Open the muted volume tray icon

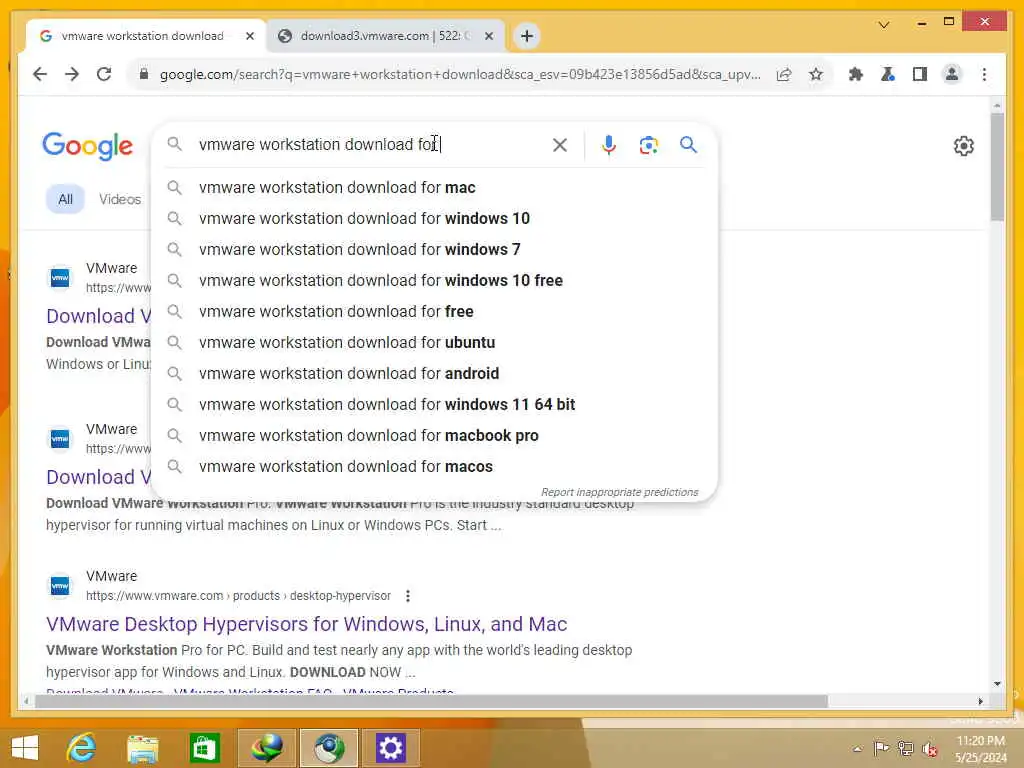929,748
